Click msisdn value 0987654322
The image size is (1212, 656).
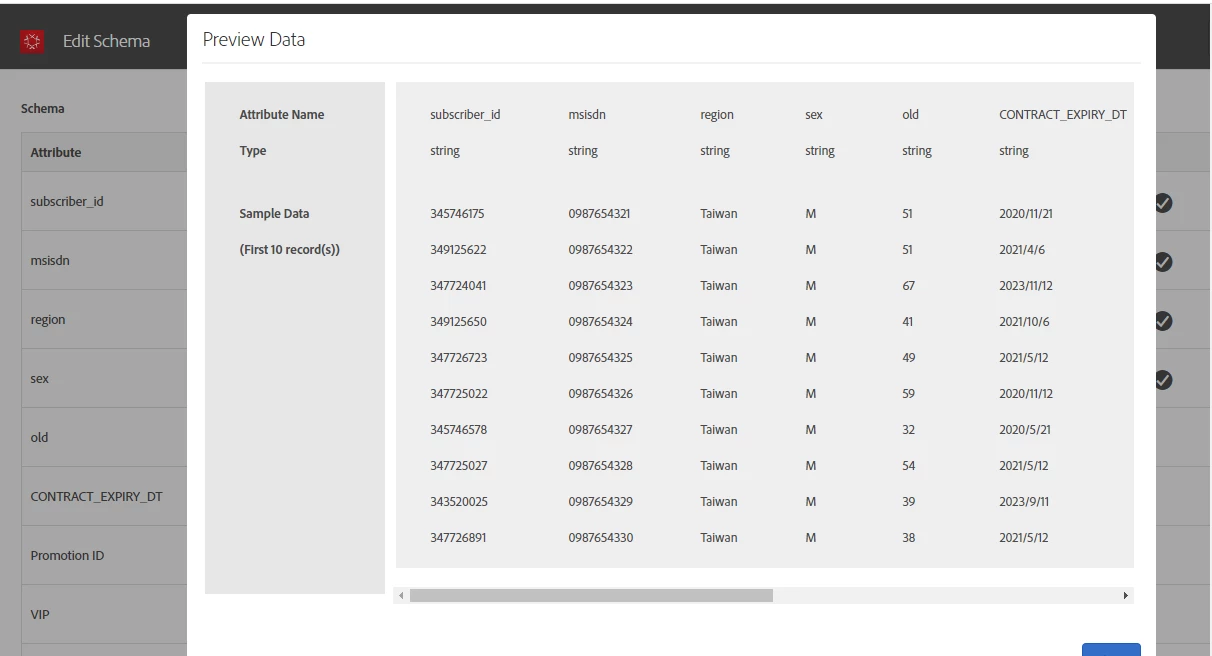[x=600, y=250]
